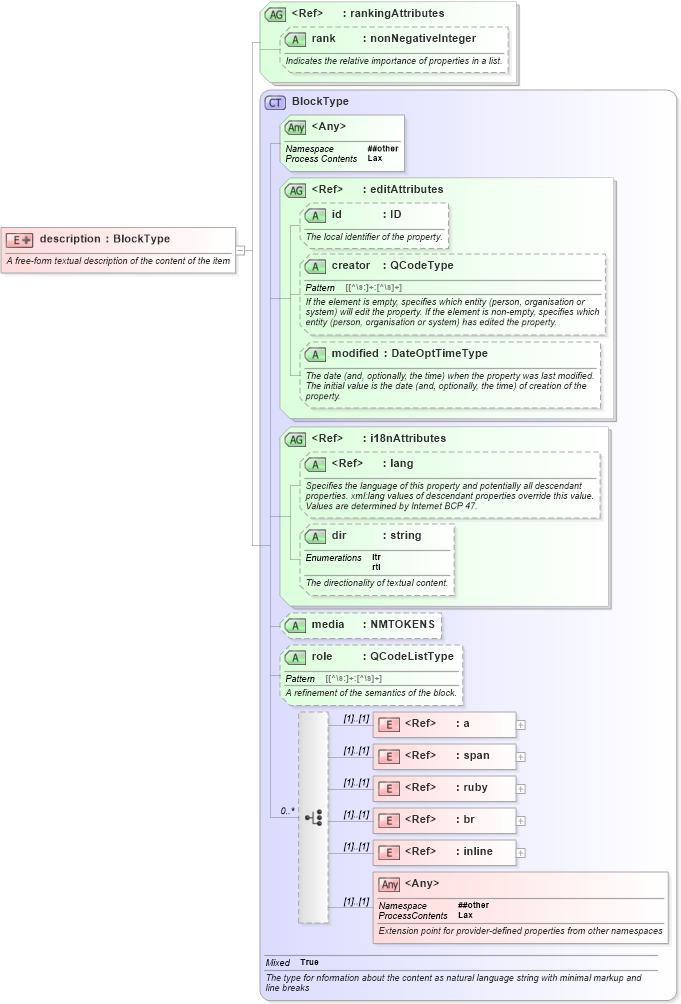This screenshot has width=681, height=1004.
Task: Expand the inline element reference
Action: tap(521, 853)
